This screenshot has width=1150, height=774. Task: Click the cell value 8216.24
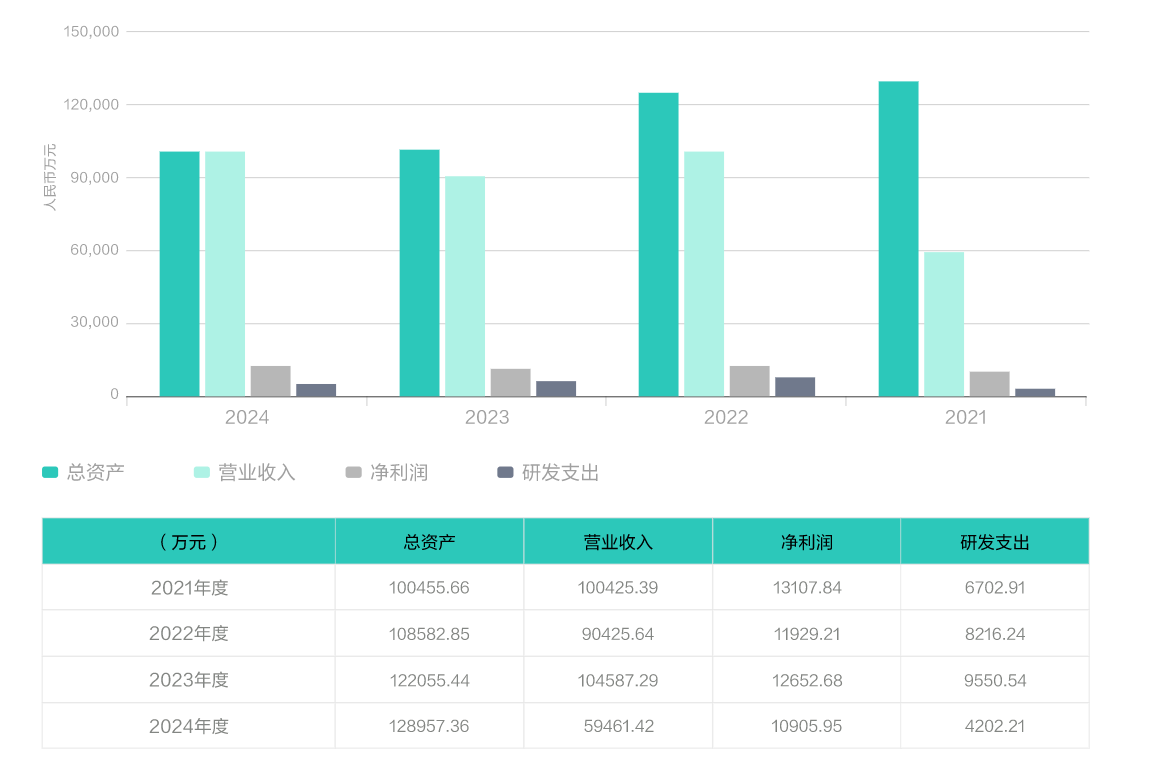coord(995,634)
